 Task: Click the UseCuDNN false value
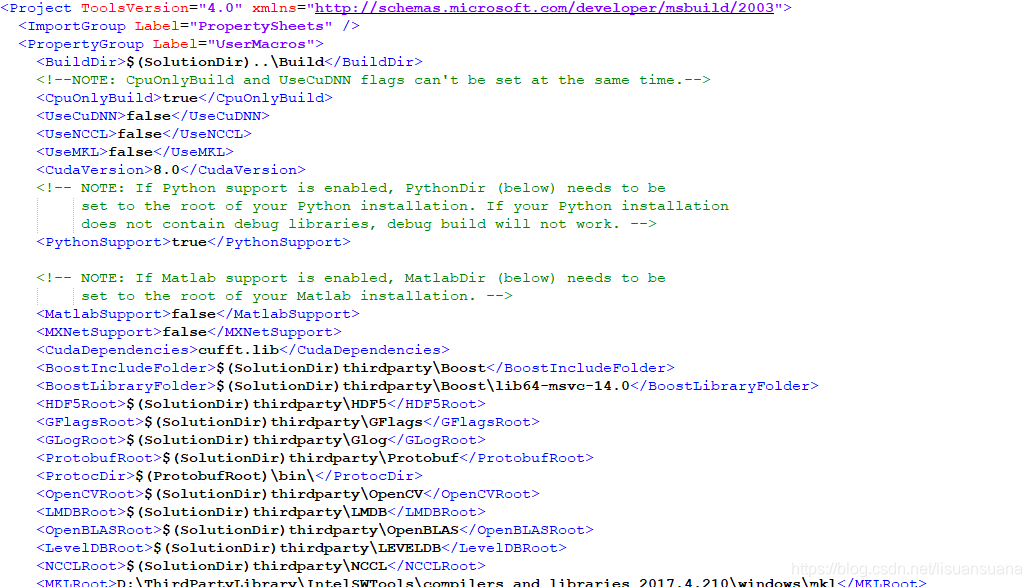tap(149, 116)
